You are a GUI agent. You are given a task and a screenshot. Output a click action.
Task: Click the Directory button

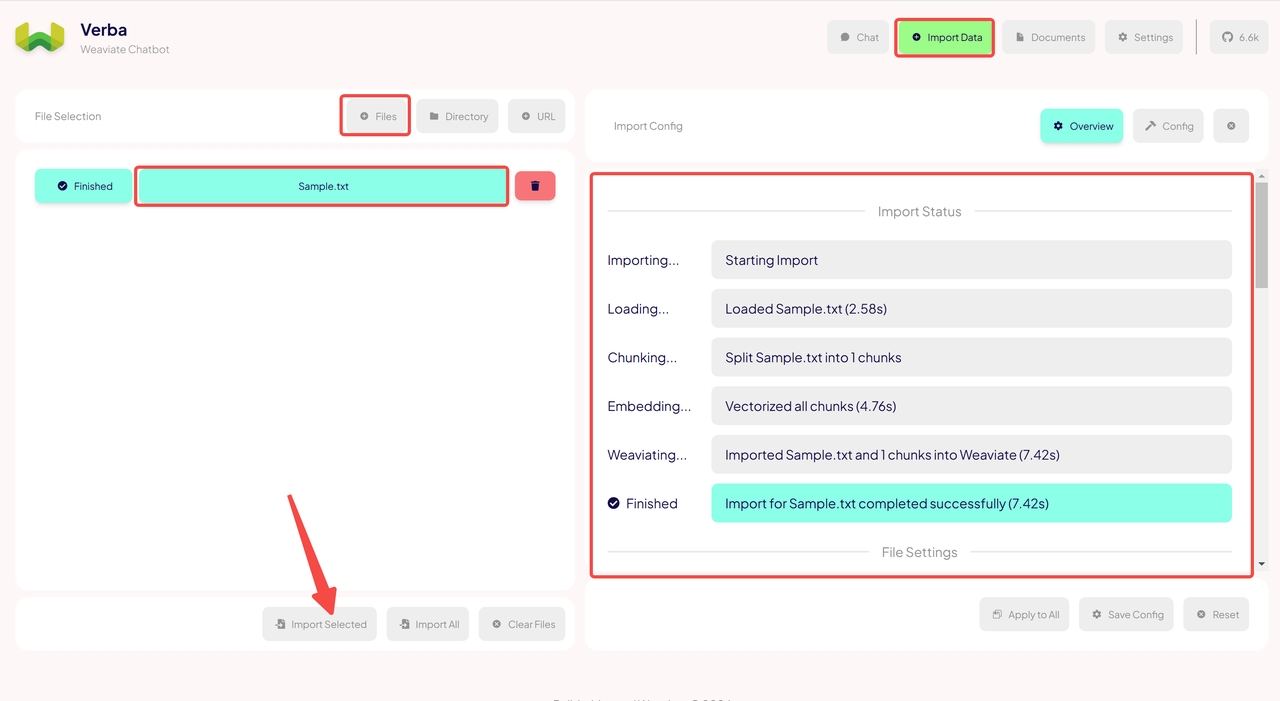[458, 116]
